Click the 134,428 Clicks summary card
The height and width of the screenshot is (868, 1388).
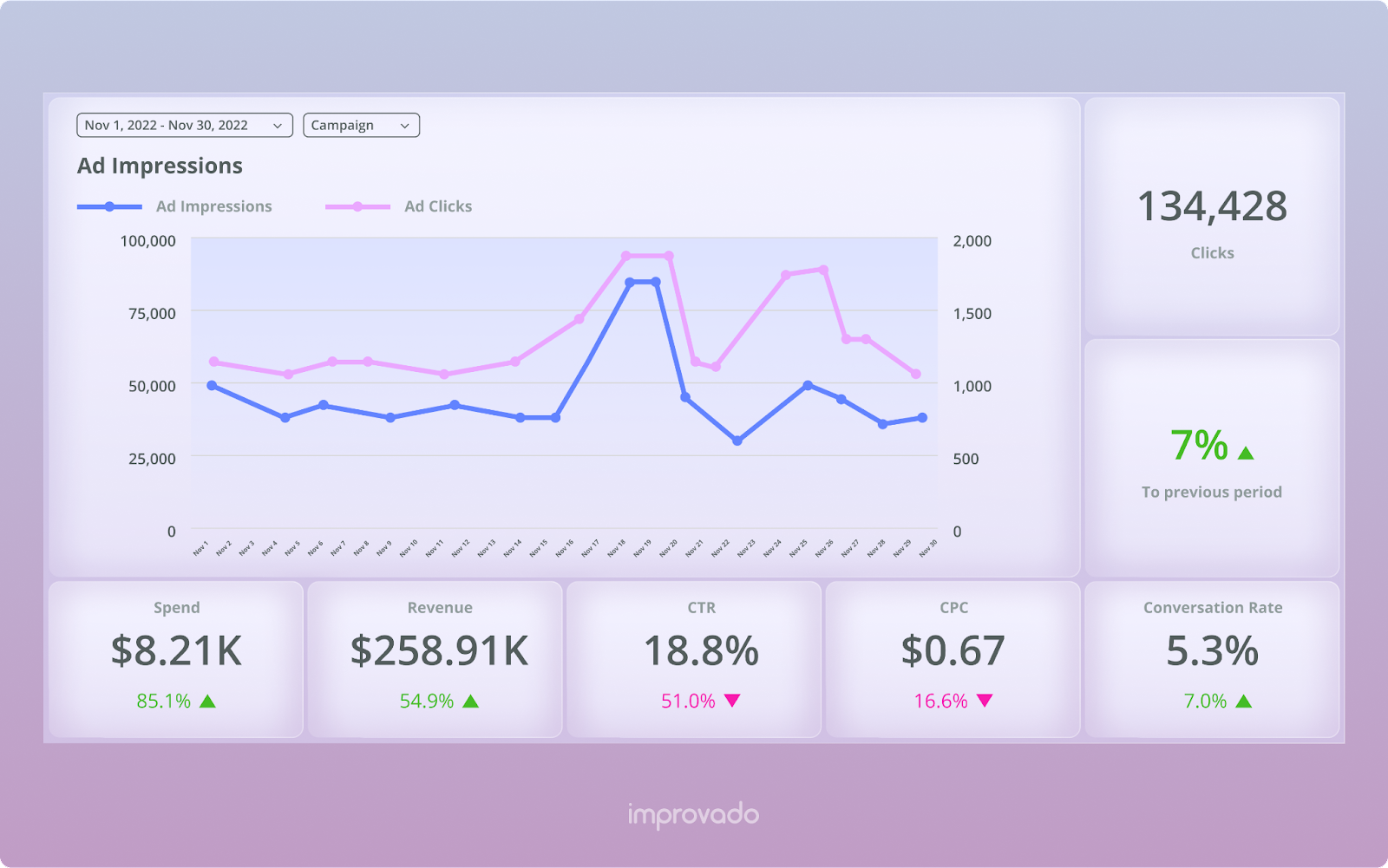click(1211, 217)
